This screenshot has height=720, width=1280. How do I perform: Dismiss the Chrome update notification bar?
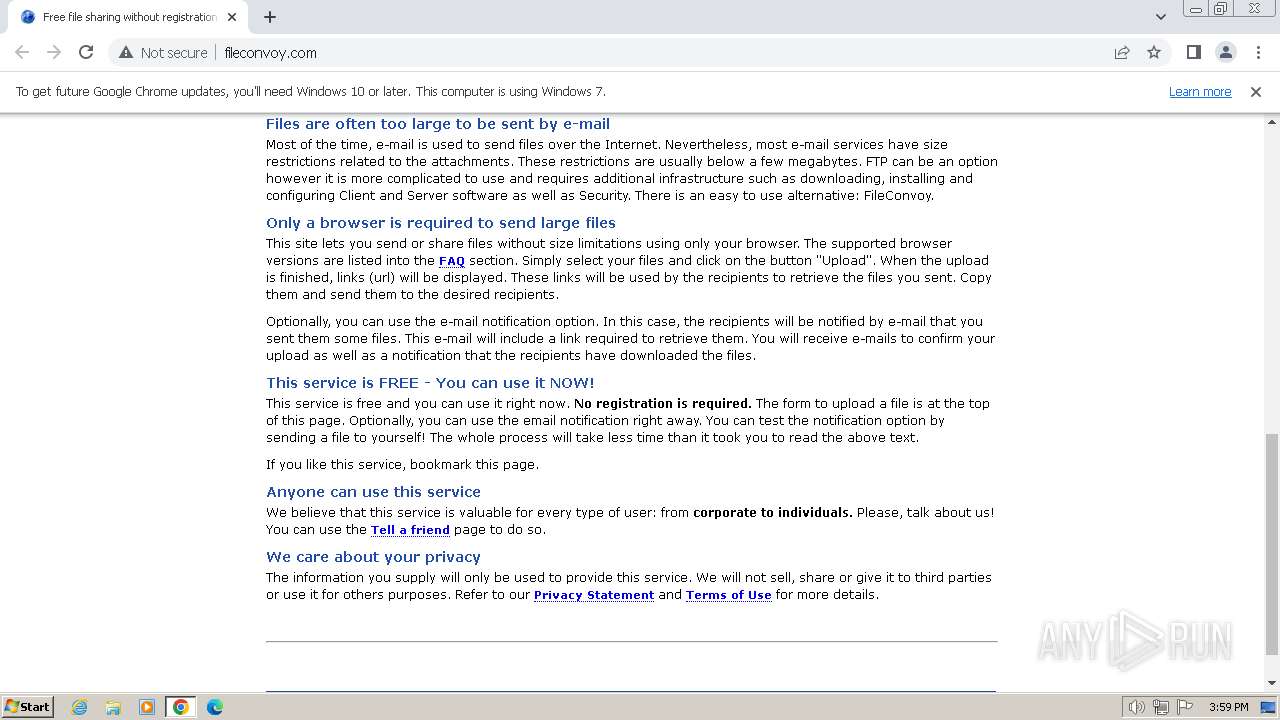coord(1255,91)
